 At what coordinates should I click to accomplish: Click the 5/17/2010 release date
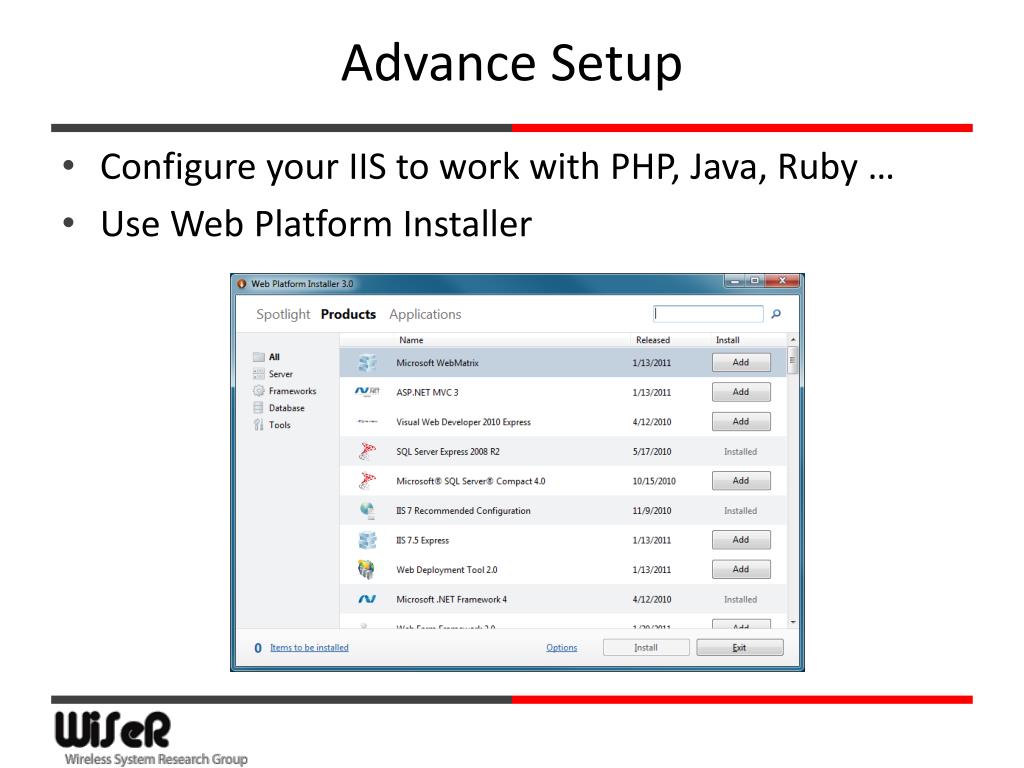[x=652, y=451]
